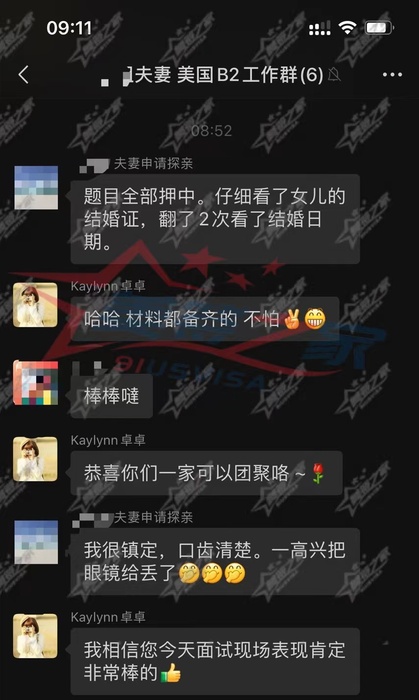Select message 恭喜你们一家可以团聚咯
The width and height of the screenshot is (419, 700).
[207, 473]
